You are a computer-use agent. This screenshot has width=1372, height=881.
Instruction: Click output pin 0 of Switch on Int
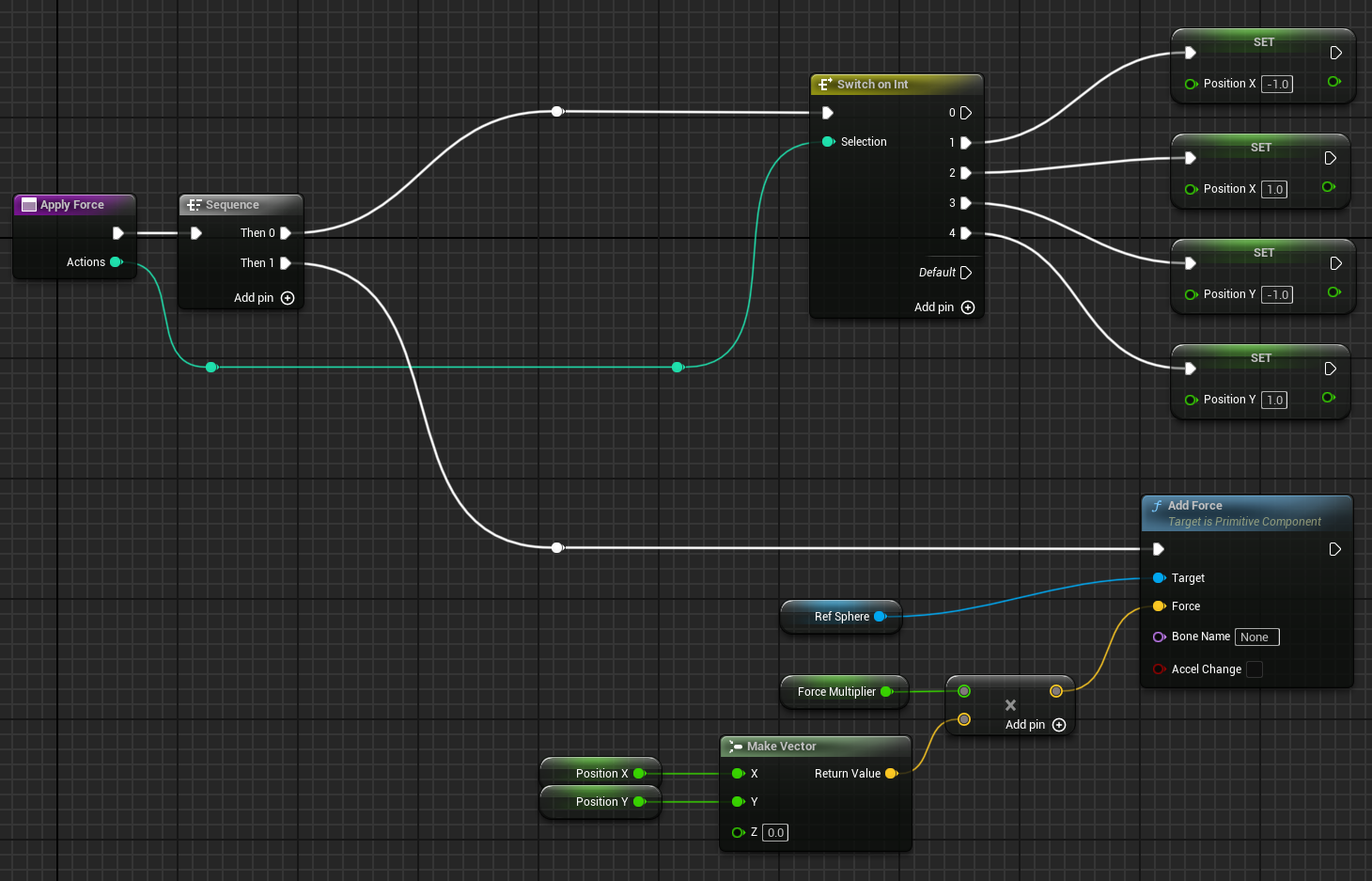966,113
